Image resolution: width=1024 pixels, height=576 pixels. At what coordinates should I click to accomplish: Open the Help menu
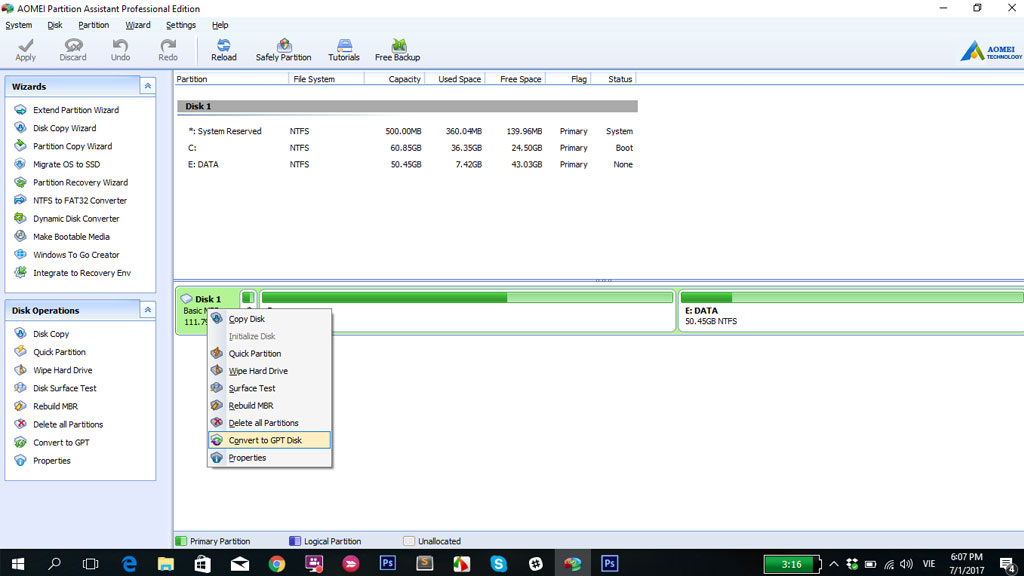220,25
